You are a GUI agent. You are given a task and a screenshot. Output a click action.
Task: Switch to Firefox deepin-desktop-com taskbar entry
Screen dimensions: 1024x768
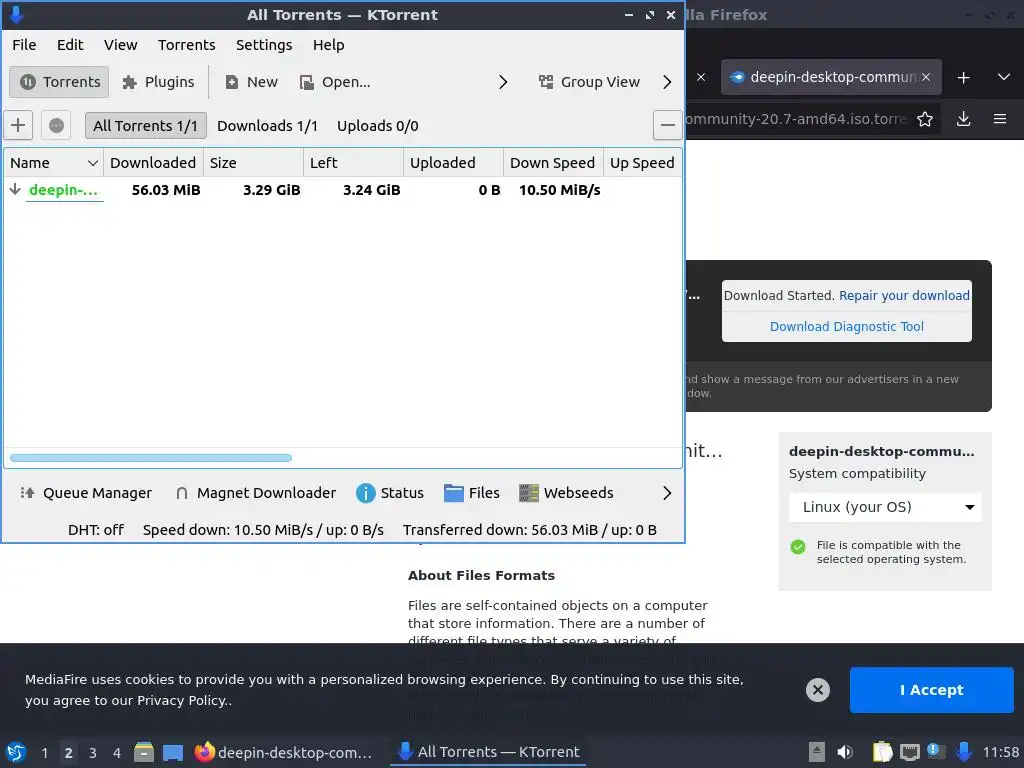coord(283,752)
